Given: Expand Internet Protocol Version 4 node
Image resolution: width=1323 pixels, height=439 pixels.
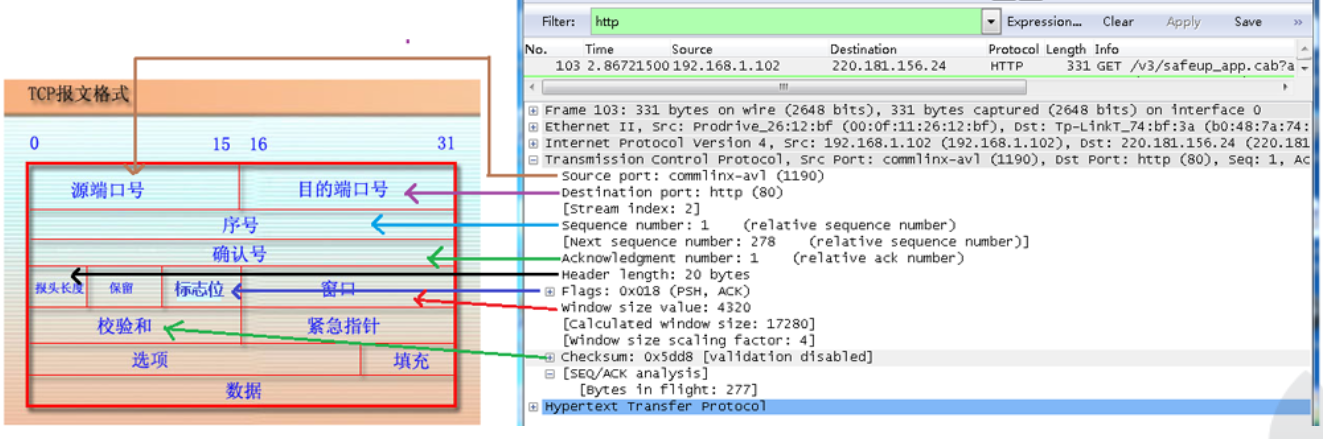Looking at the screenshot, I should 534,143.
